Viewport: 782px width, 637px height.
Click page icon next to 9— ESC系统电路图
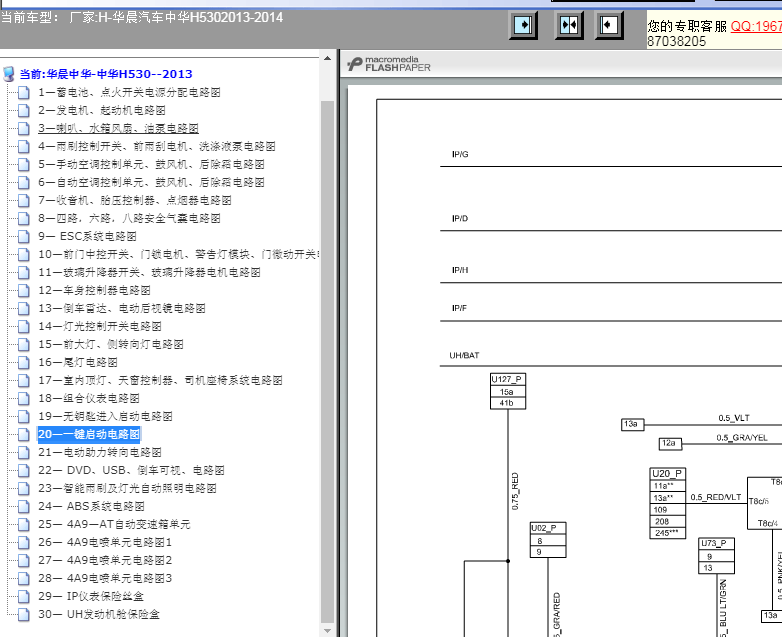(x=24, y=236)
